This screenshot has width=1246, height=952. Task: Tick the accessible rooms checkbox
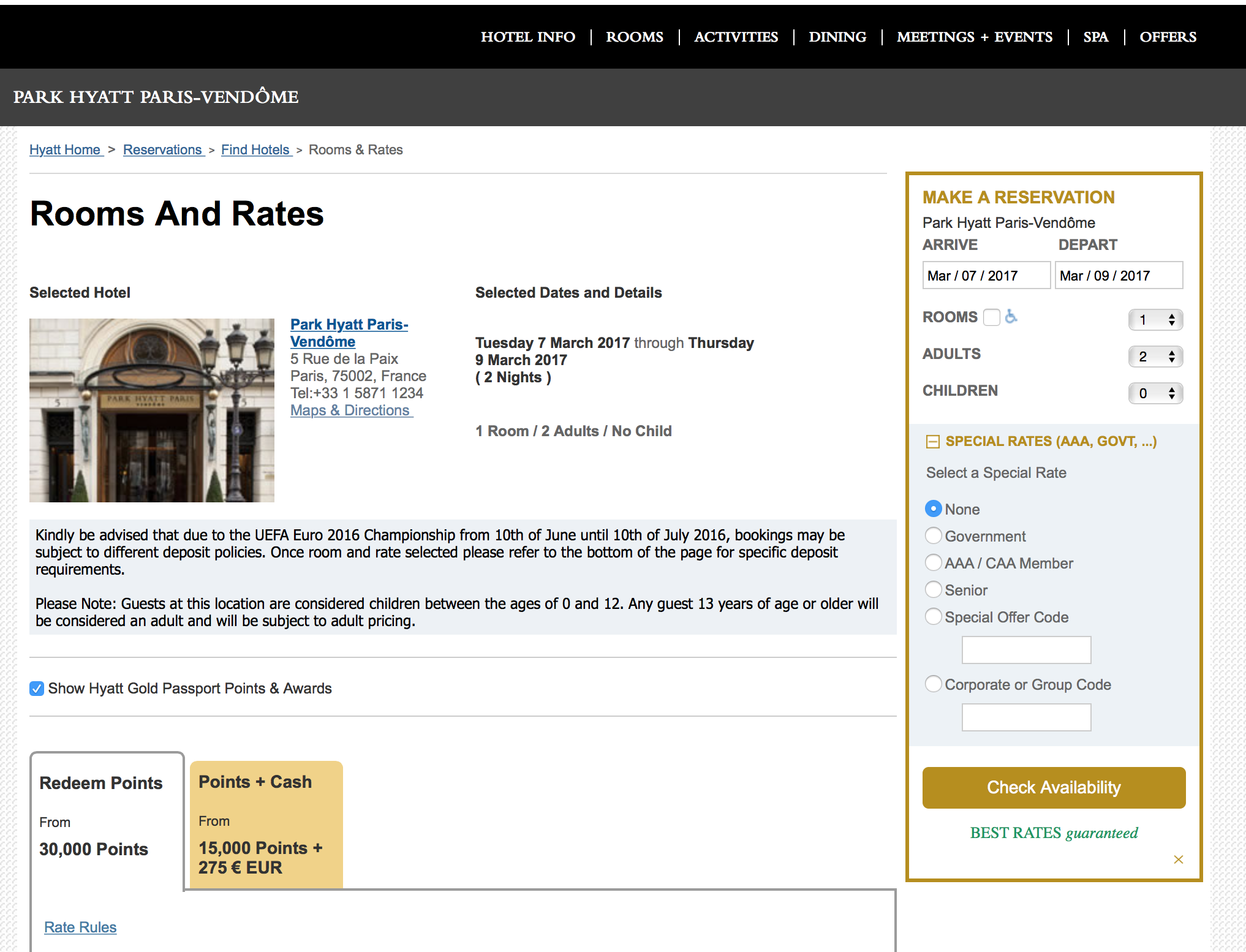coord(991,317)
